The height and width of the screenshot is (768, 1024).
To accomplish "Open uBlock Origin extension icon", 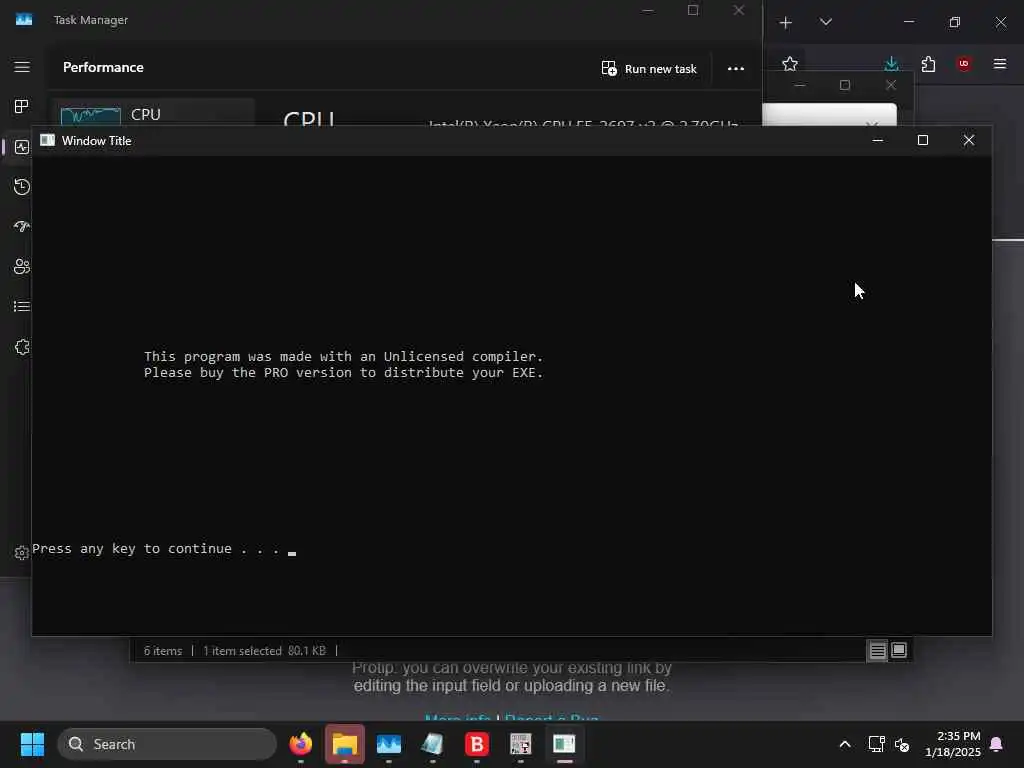I will [x=964, y=63].
